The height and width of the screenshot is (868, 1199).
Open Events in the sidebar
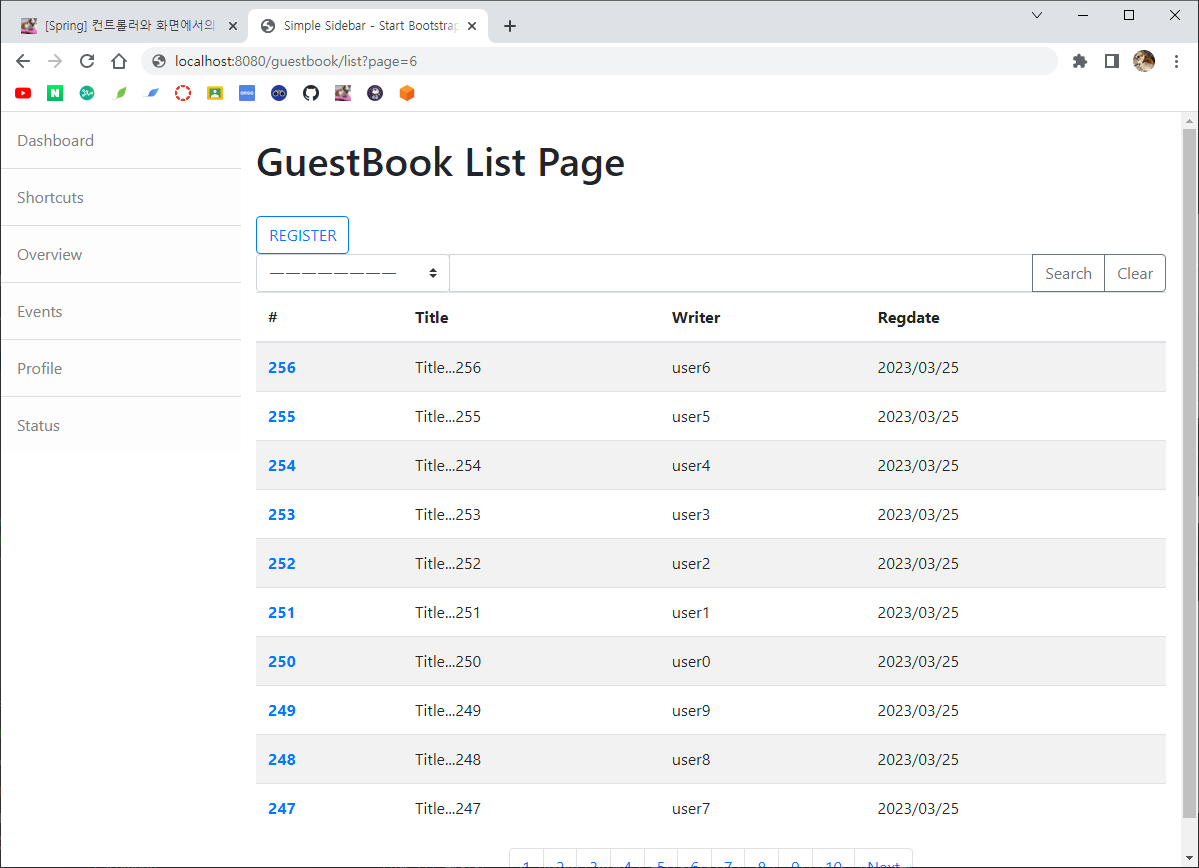pyautogui.click(x=121, y=311)
